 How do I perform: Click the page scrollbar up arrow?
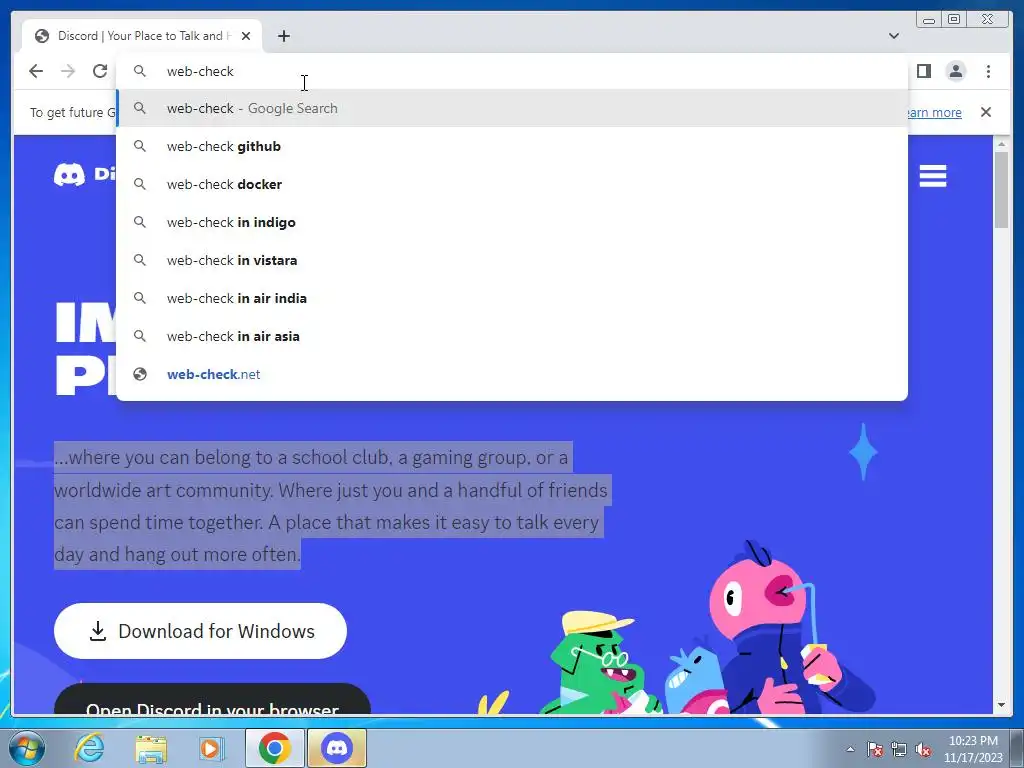tap(1001, 143)
